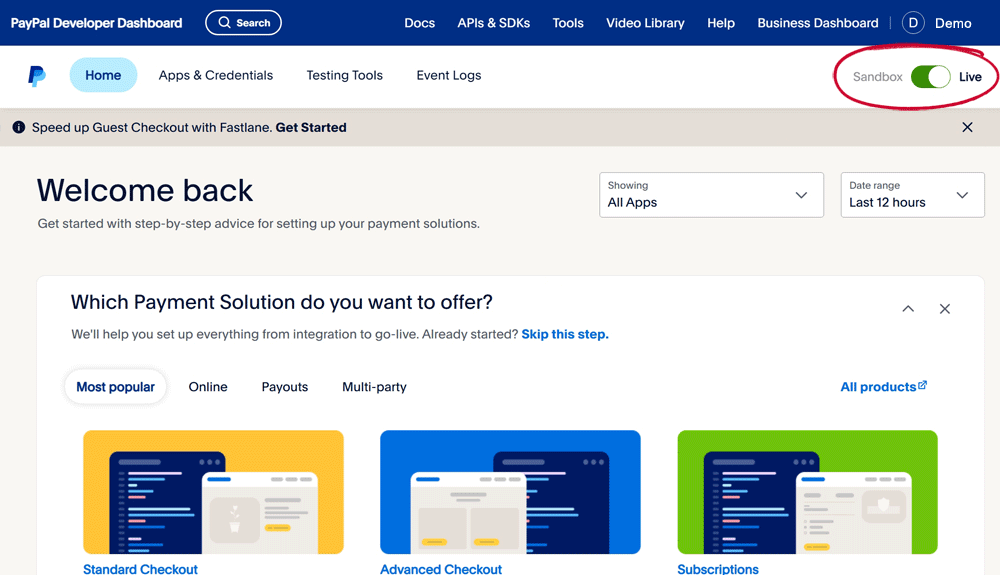The image size is (1000, 575).
Task: Collapse the Payment Solution section chevron
Action: pos(908,309)
